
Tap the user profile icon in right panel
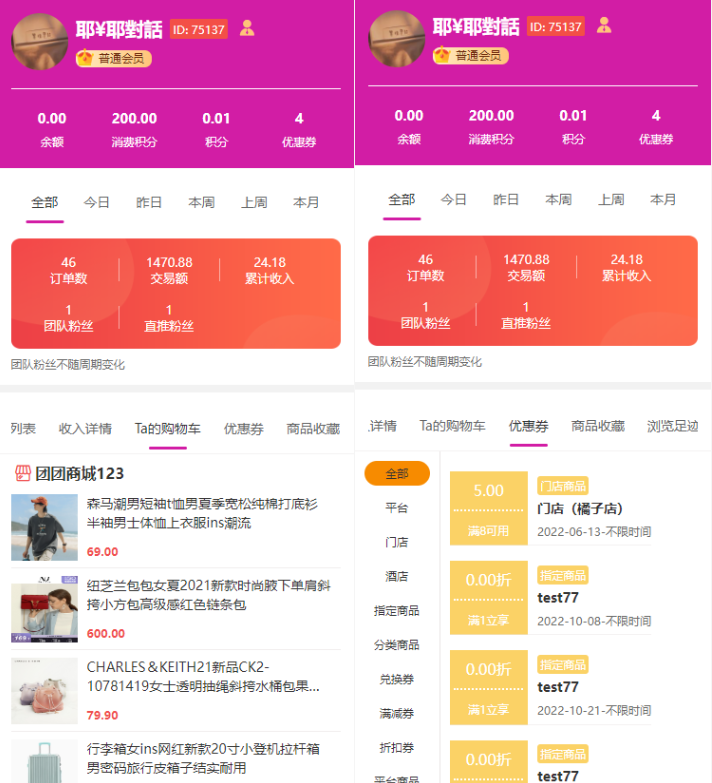[604, 25]
